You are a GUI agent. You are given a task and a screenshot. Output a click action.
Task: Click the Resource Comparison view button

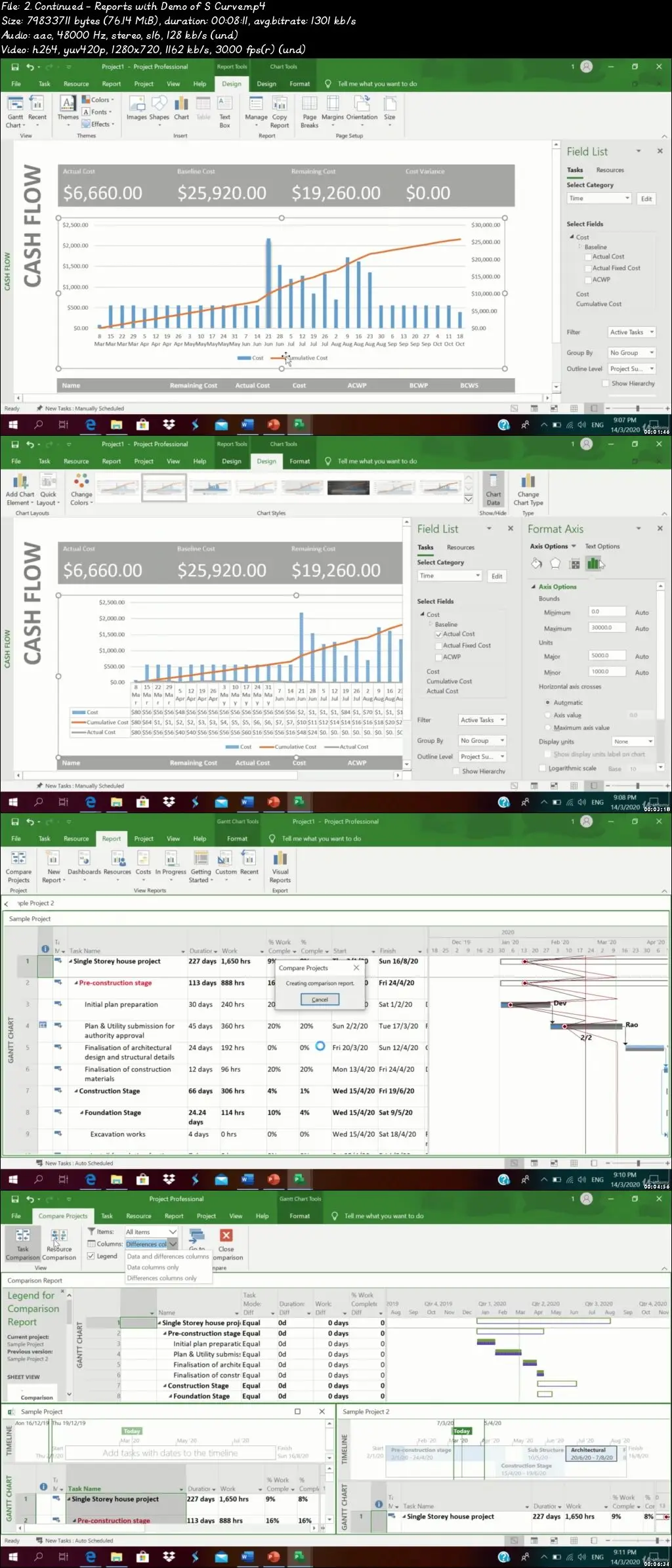tap(59, 1245)
